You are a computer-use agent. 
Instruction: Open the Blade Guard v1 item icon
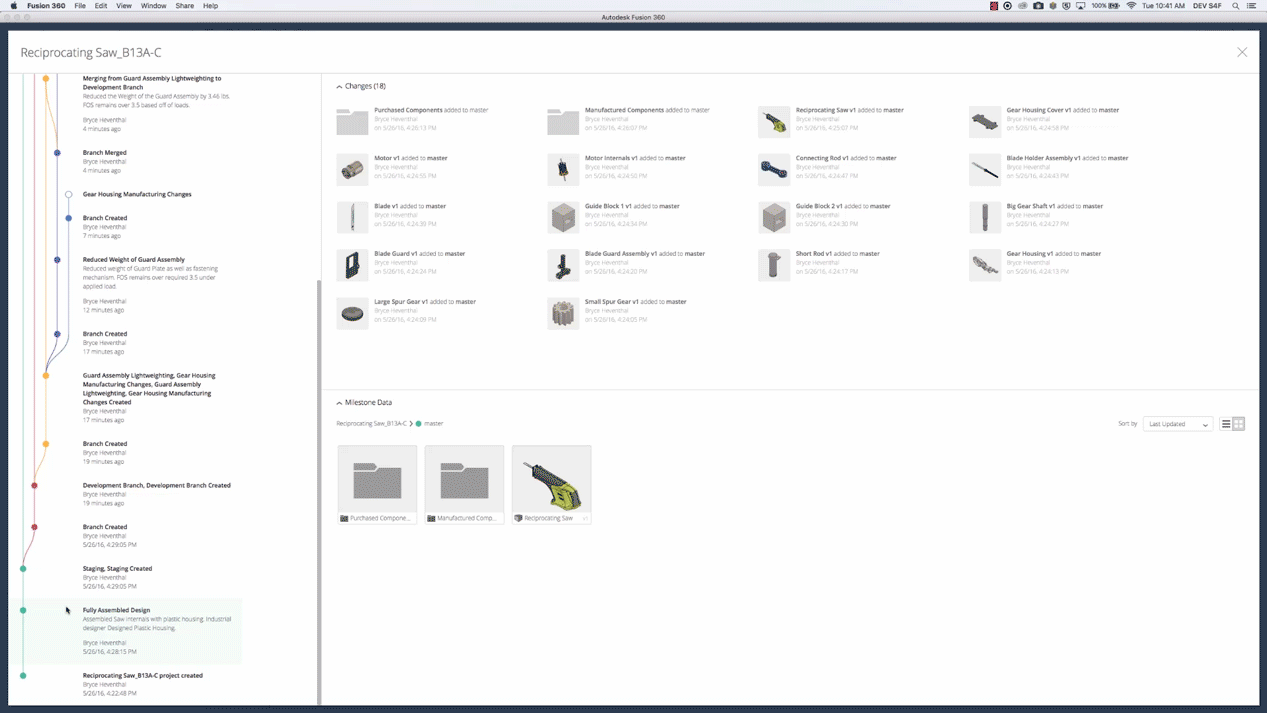click(x=352, y=264)
